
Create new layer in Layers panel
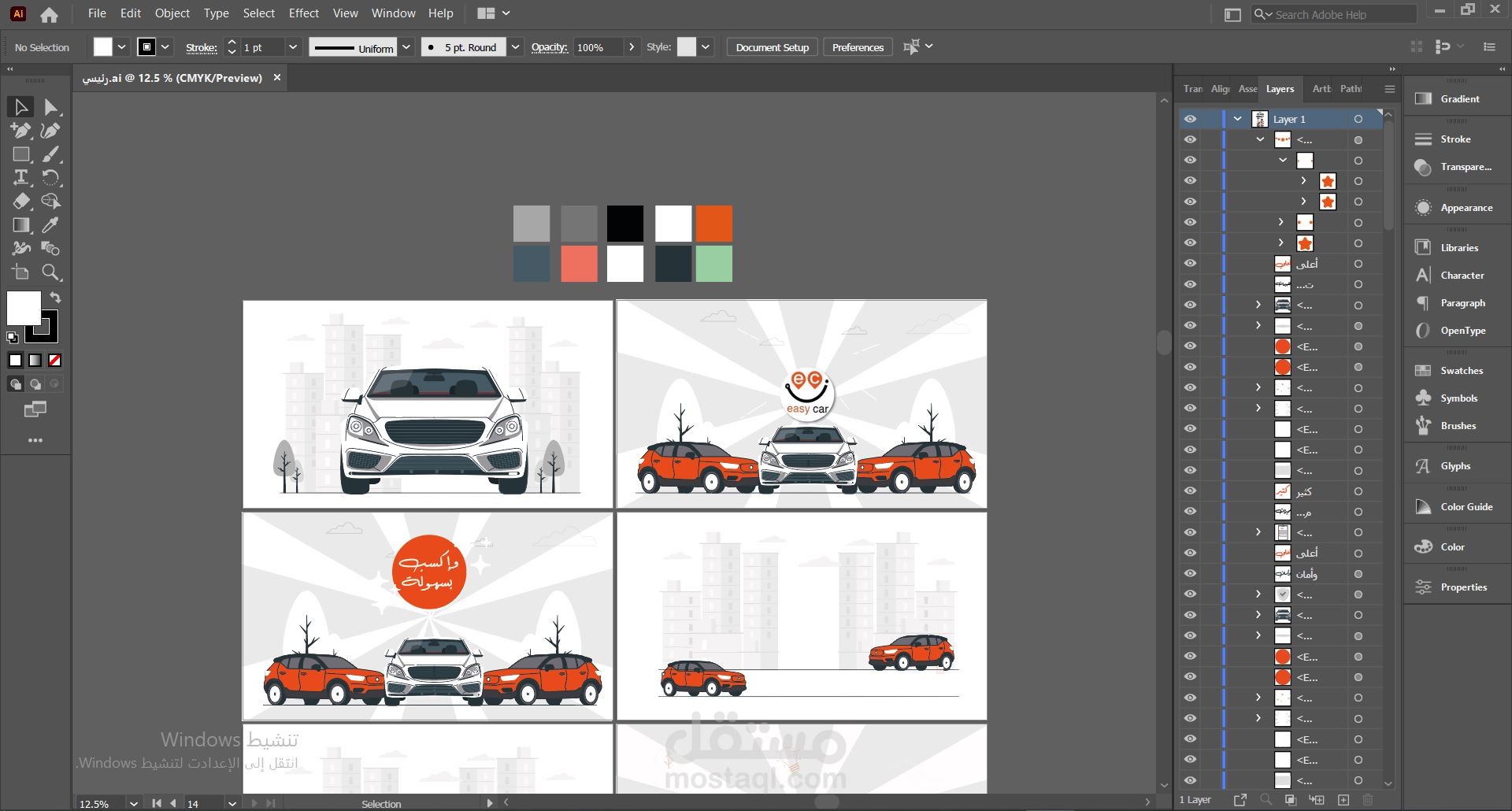point(1343,800)
